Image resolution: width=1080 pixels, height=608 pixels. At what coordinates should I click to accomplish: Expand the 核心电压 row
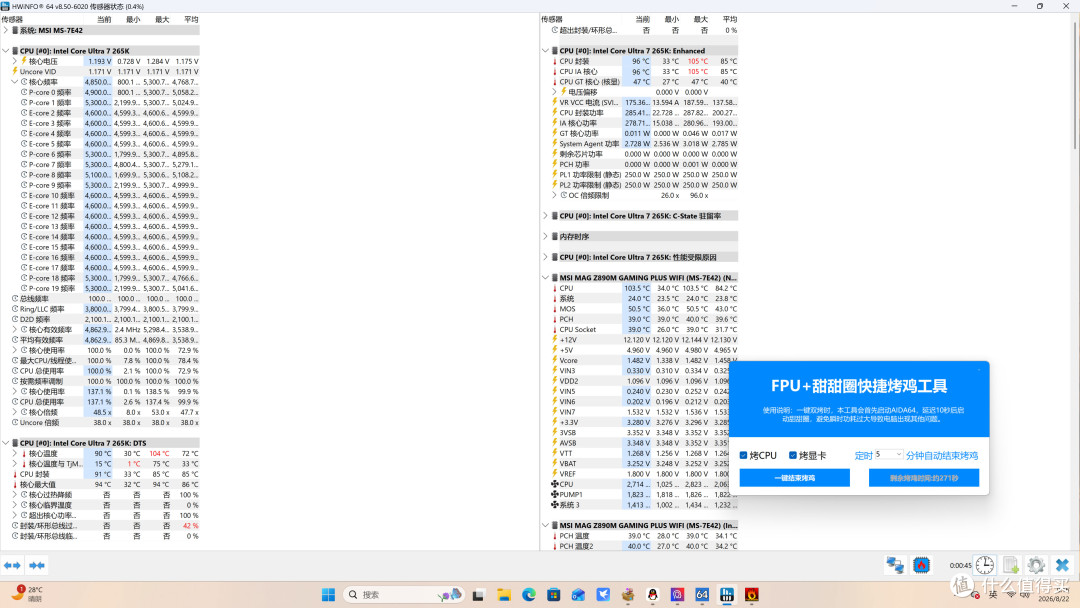(x=14, y=61)
